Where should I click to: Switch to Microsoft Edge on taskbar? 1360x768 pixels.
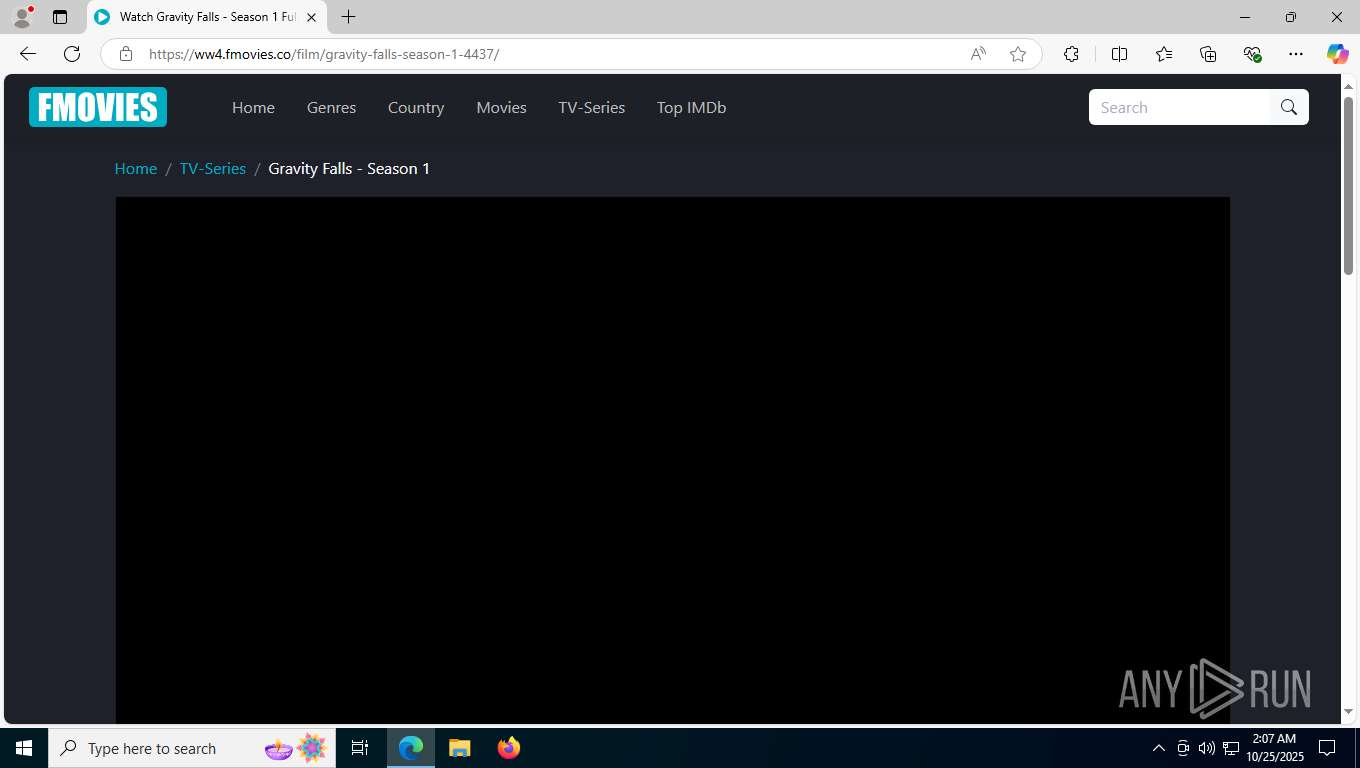[411, 748]
